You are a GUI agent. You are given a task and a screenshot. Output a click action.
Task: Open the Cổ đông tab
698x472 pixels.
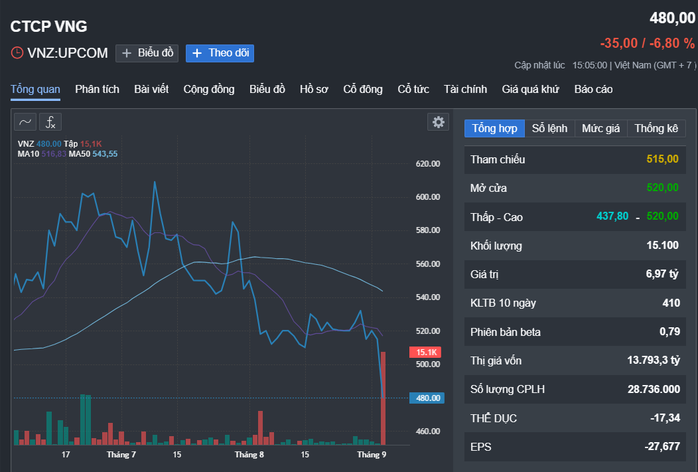point(363,90)
